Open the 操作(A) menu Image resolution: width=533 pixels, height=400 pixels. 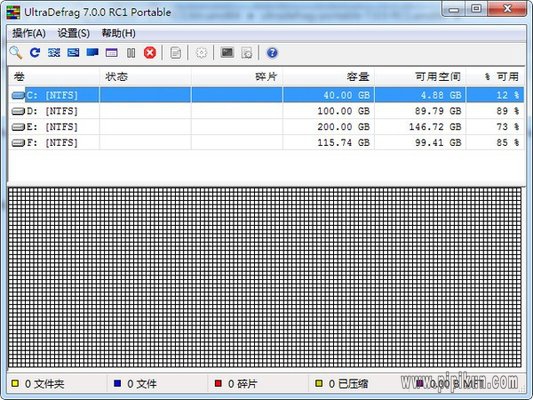[x=29, y=33]
